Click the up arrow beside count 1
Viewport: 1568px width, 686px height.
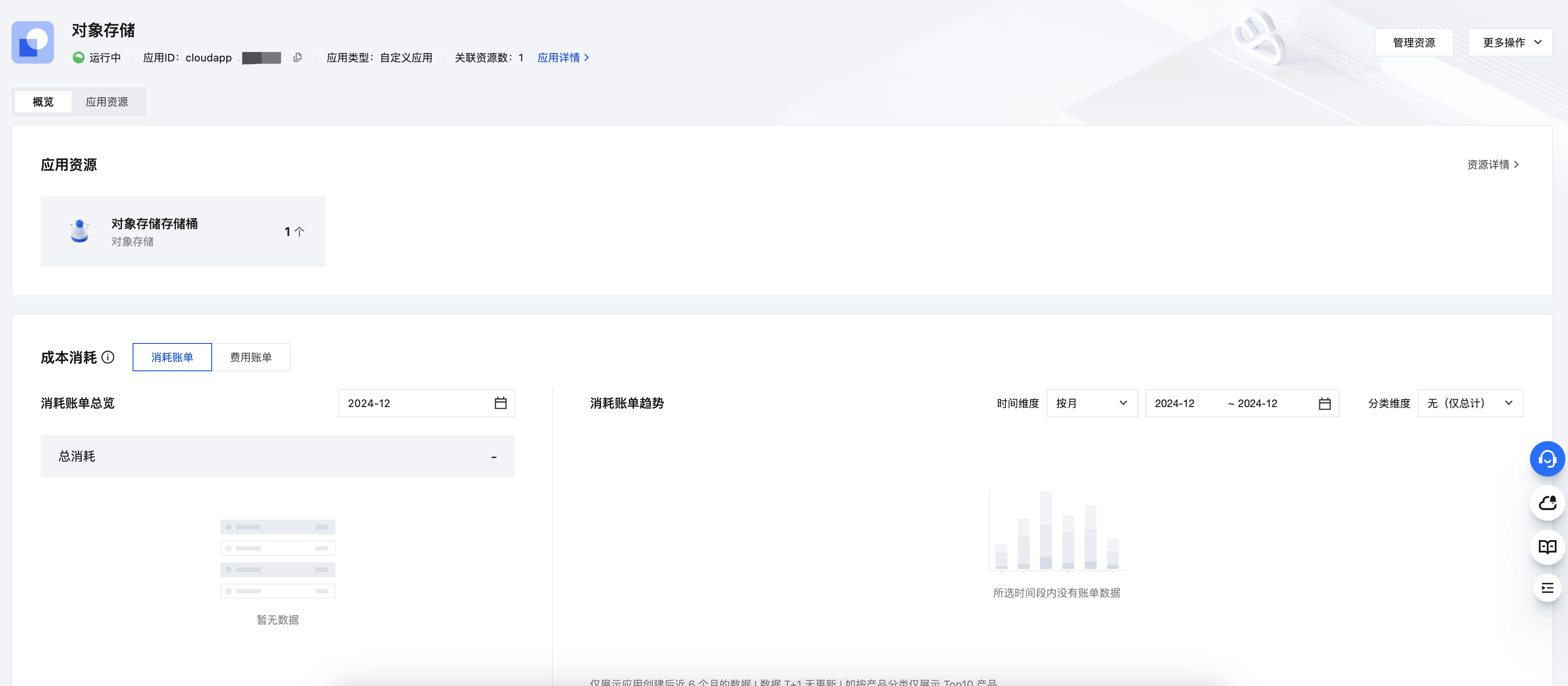(x=300, y=232)
